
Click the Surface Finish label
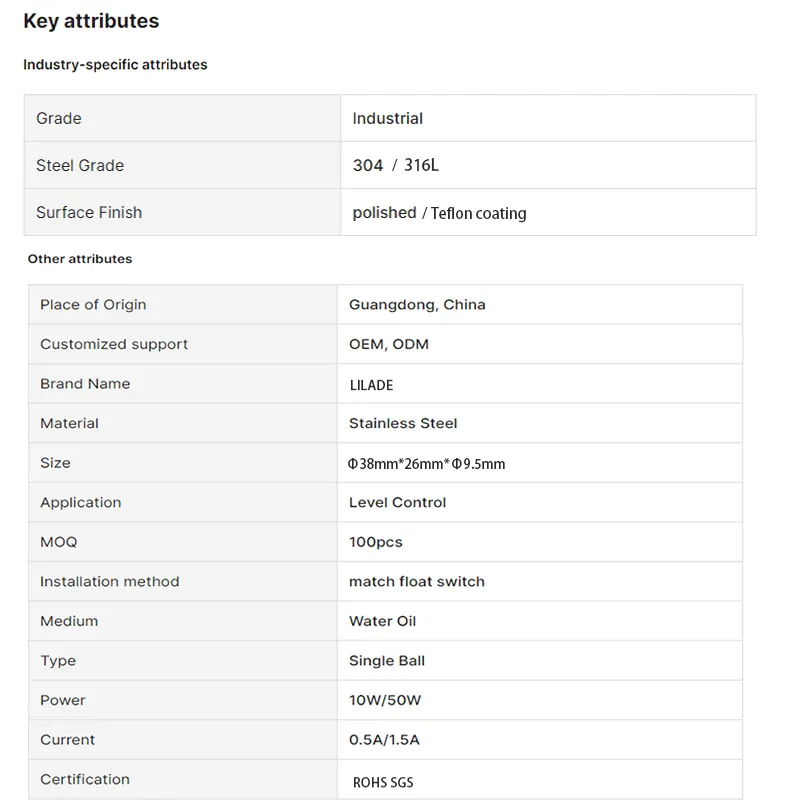point(89,212)
